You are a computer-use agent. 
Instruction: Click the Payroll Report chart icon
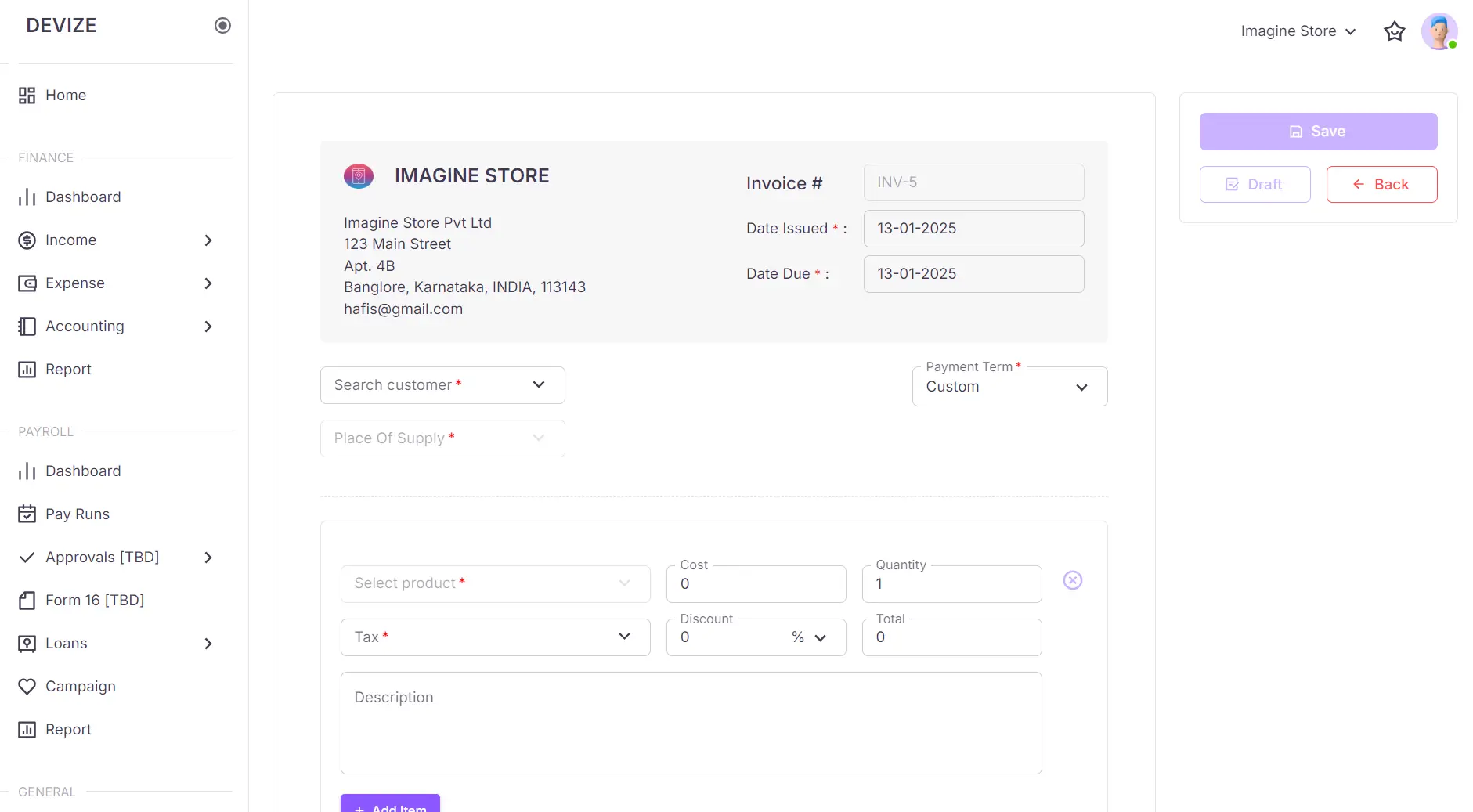coord(27,730)
